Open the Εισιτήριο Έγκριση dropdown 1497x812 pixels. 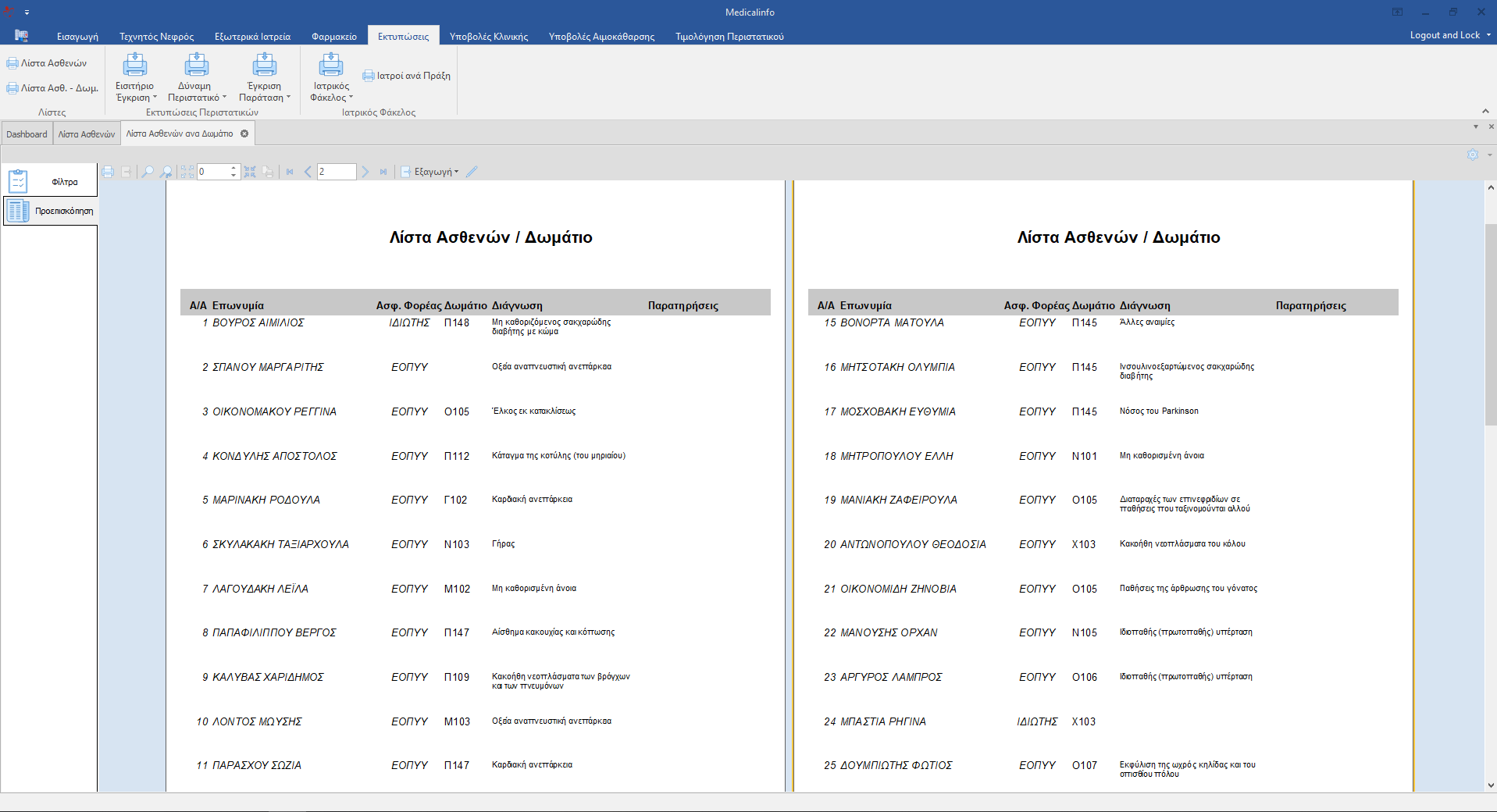point(136,92)
